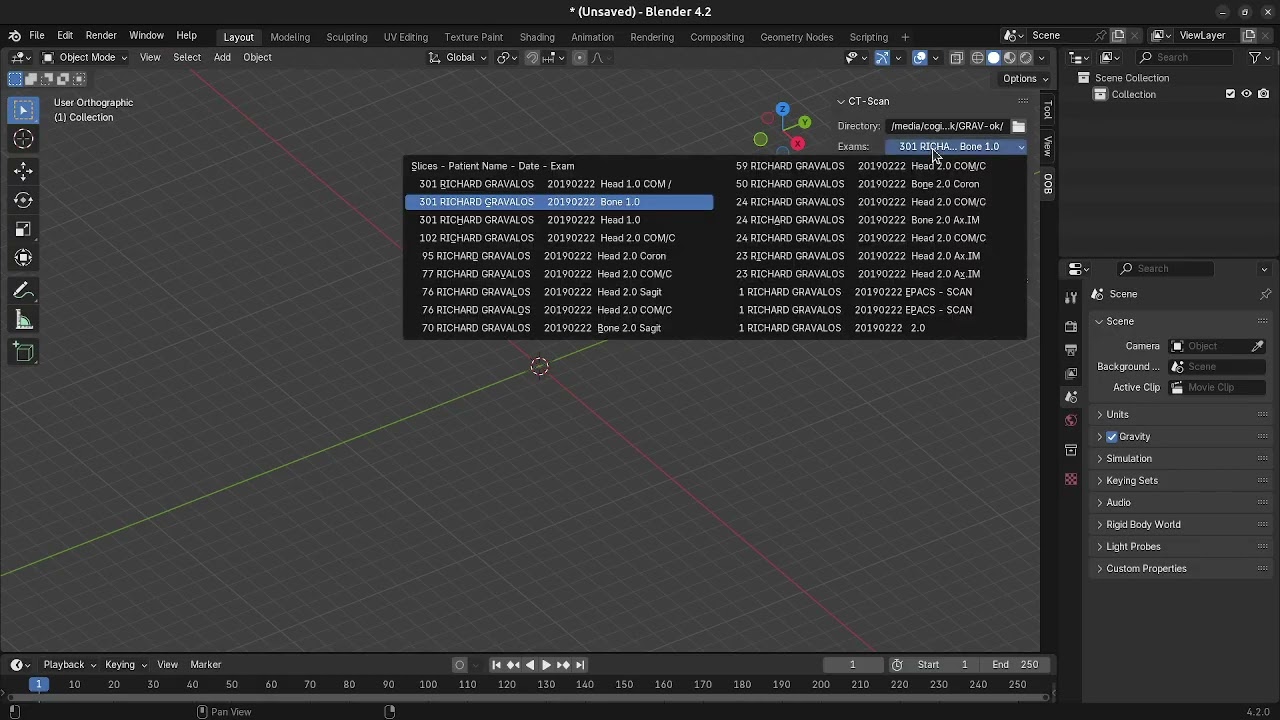1280x720 pixels.
Task: Switch to rendered viewport shading
Action: tap(1025, 57)
